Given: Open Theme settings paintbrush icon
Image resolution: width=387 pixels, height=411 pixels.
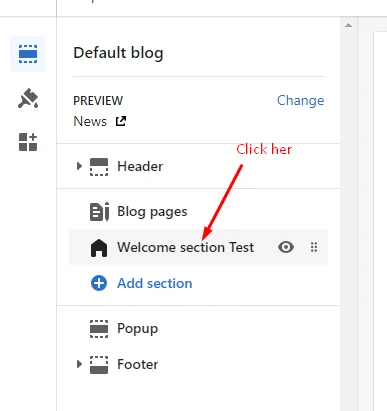Looking at the screenshot, I should tap(28, 98).
